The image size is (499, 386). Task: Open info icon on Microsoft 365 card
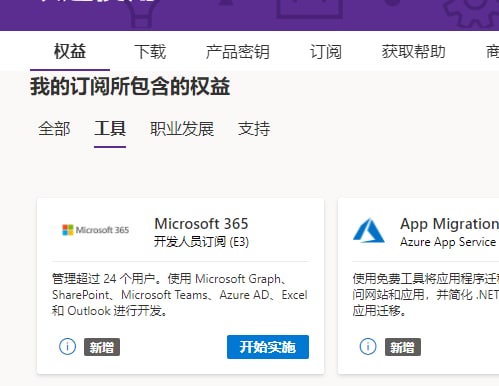coord(67,347)
